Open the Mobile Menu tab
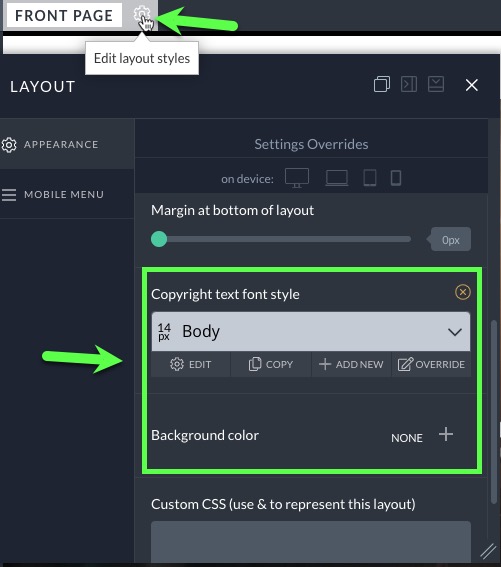 pos(67,195)
